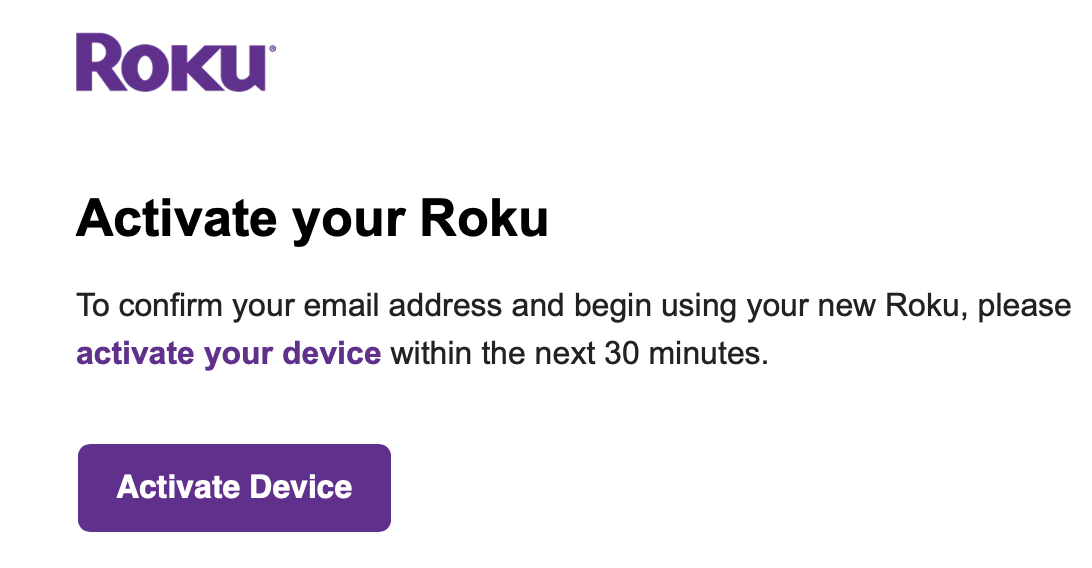
Task: Open the "activate your device" link
Action: click(x=228, y=354)
